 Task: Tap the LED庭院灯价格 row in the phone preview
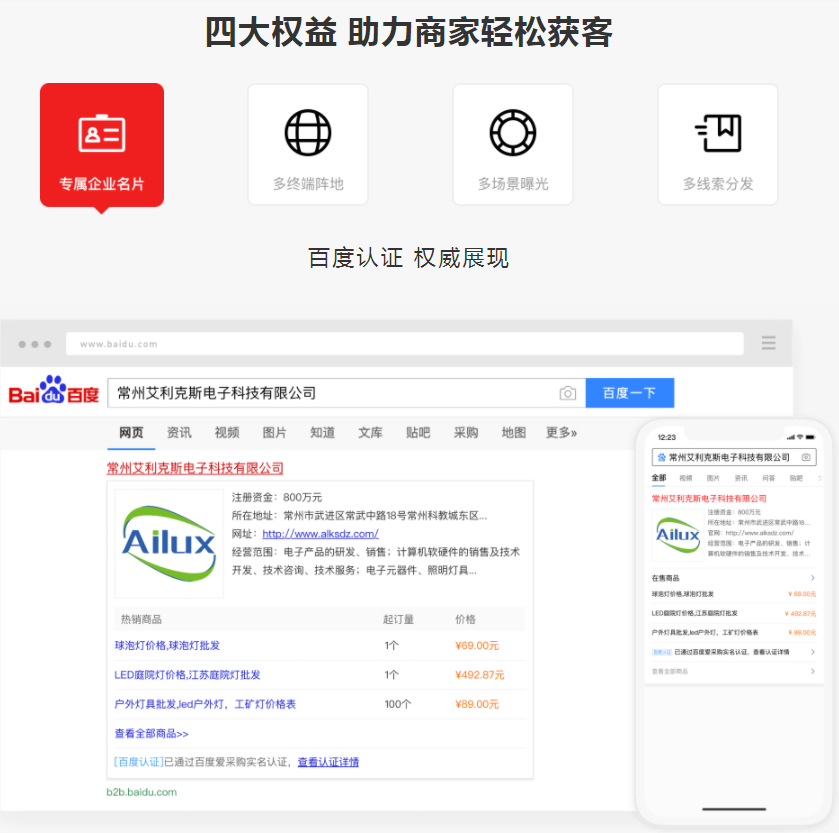pos(734,613)
